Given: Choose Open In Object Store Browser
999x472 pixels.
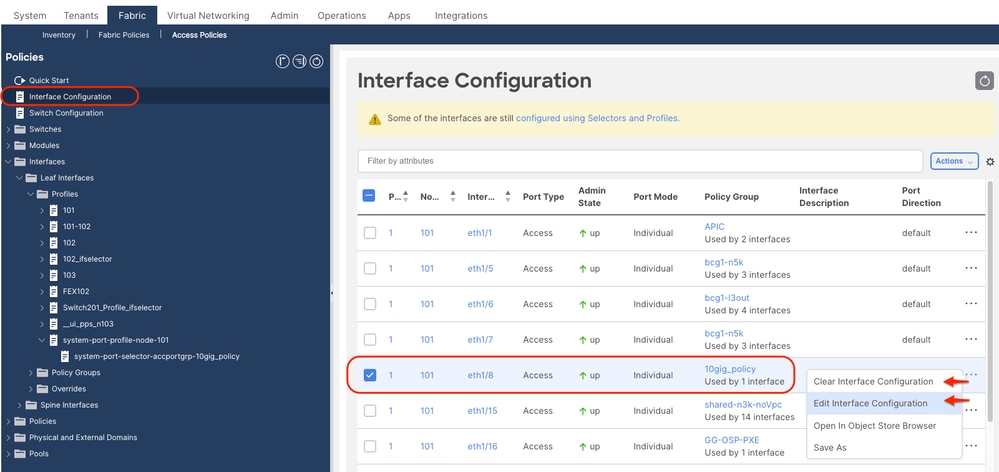Looking at the screenshot, I should (875, 426).
